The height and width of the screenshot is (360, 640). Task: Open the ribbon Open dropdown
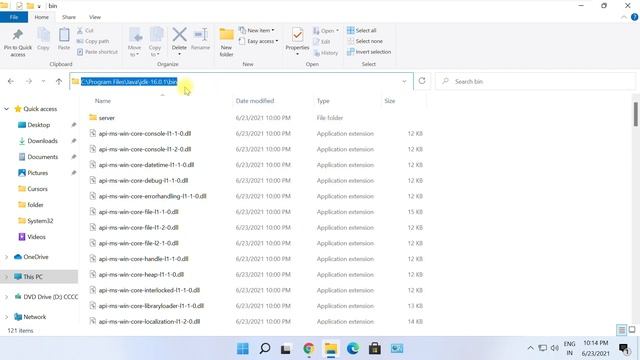tap(326, 31)
